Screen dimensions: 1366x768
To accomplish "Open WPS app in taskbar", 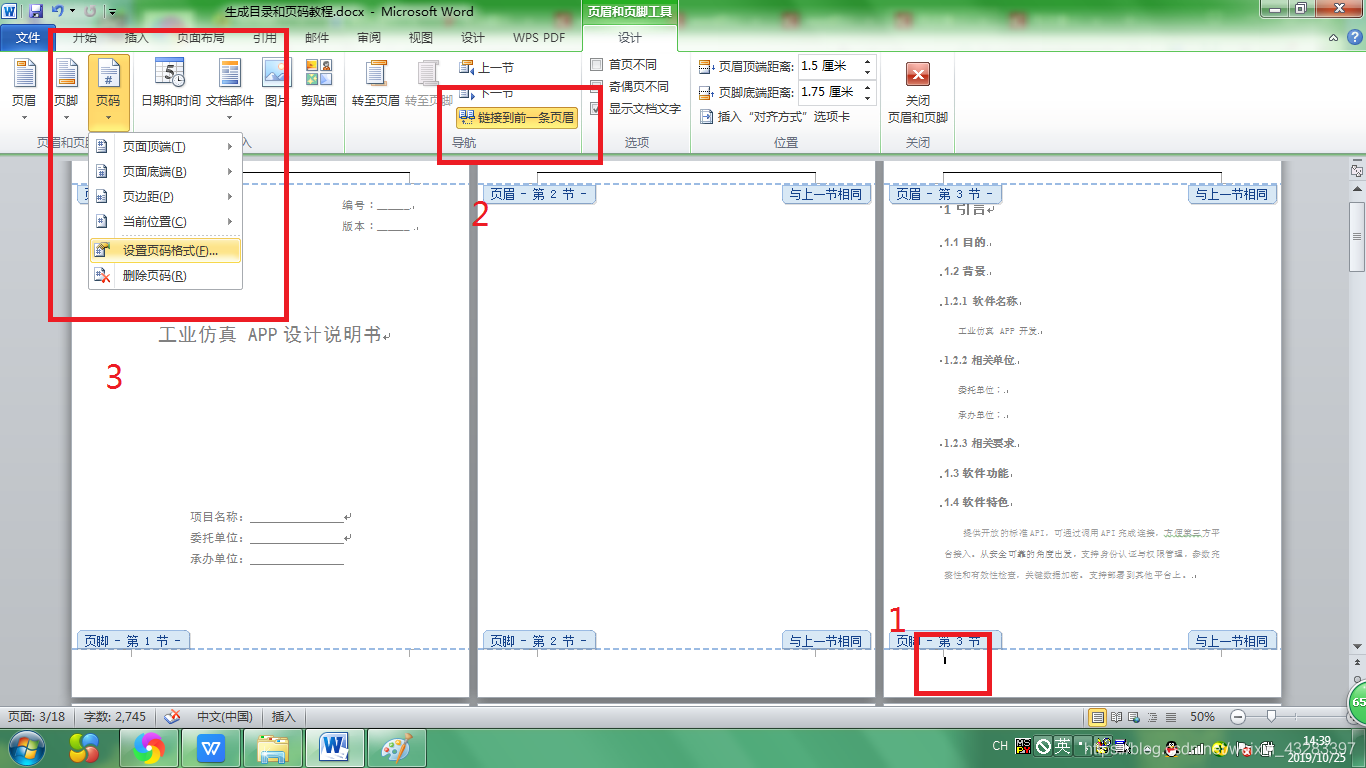I will click(211, 747).
